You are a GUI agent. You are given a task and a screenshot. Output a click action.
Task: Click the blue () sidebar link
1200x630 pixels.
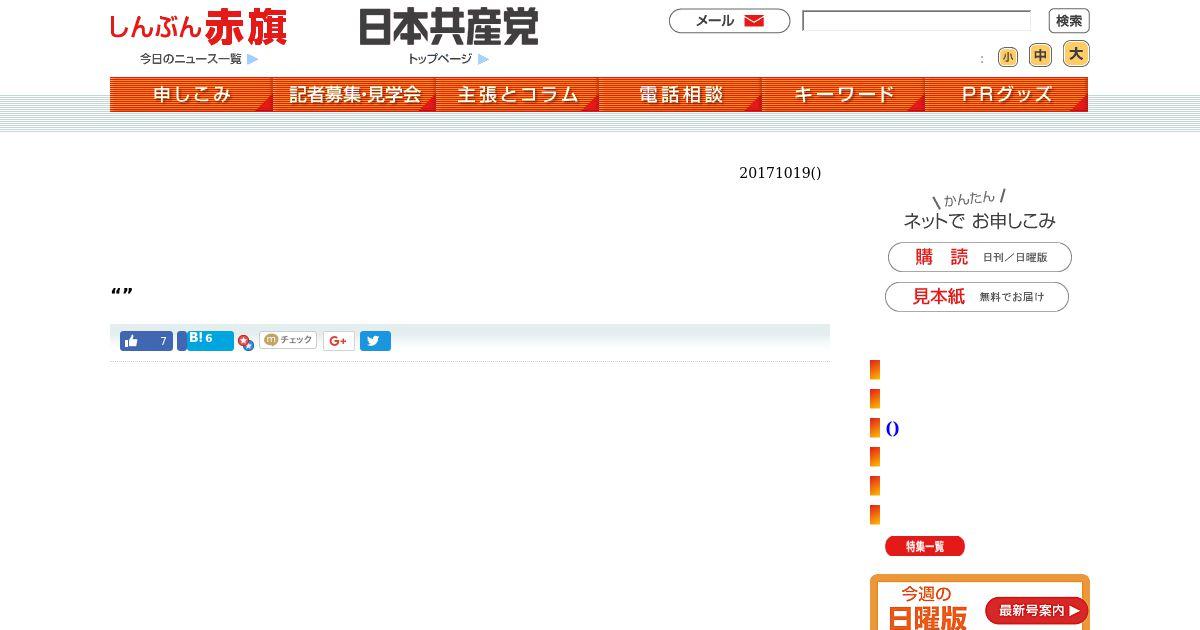pyautogui.click(x=892, y=429)
